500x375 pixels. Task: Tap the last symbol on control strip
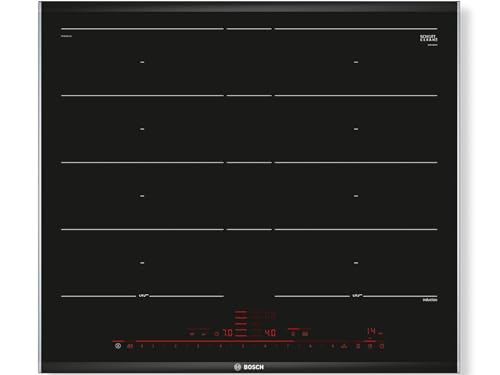(382, 346)
